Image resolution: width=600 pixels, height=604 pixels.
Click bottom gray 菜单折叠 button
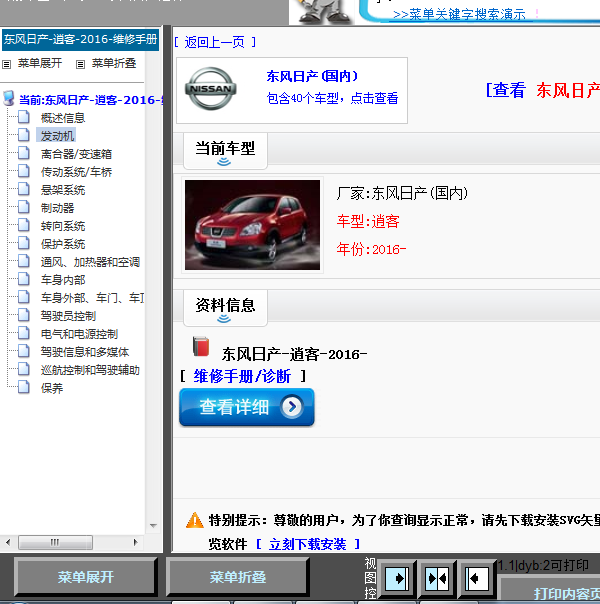point(238,577)
